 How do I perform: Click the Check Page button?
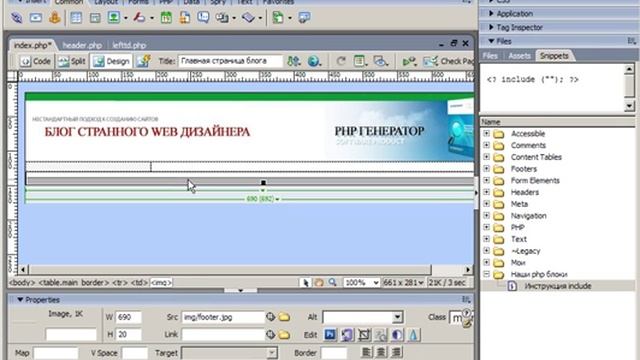[448, 61]
